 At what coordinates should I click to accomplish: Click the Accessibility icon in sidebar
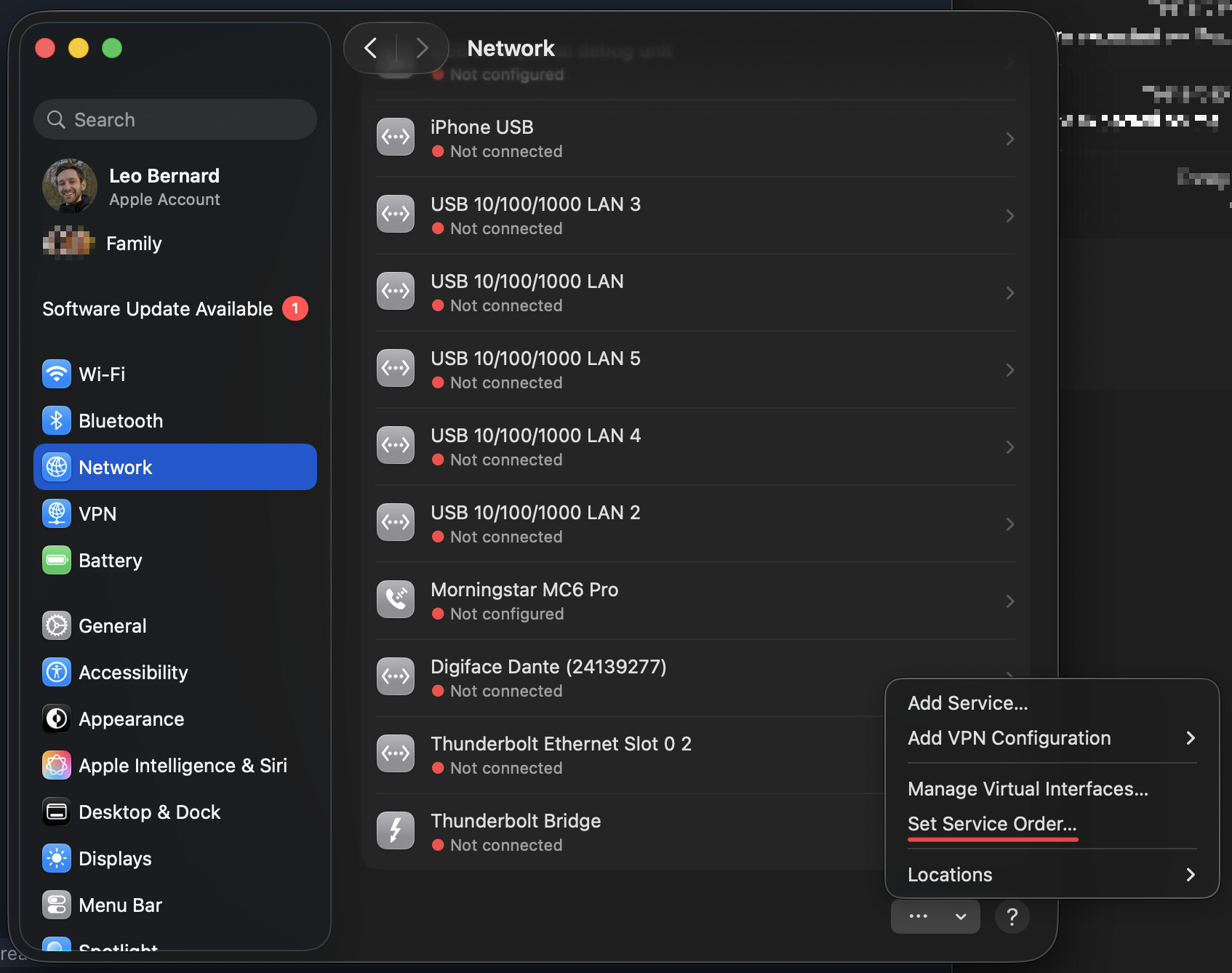(57, 673)
